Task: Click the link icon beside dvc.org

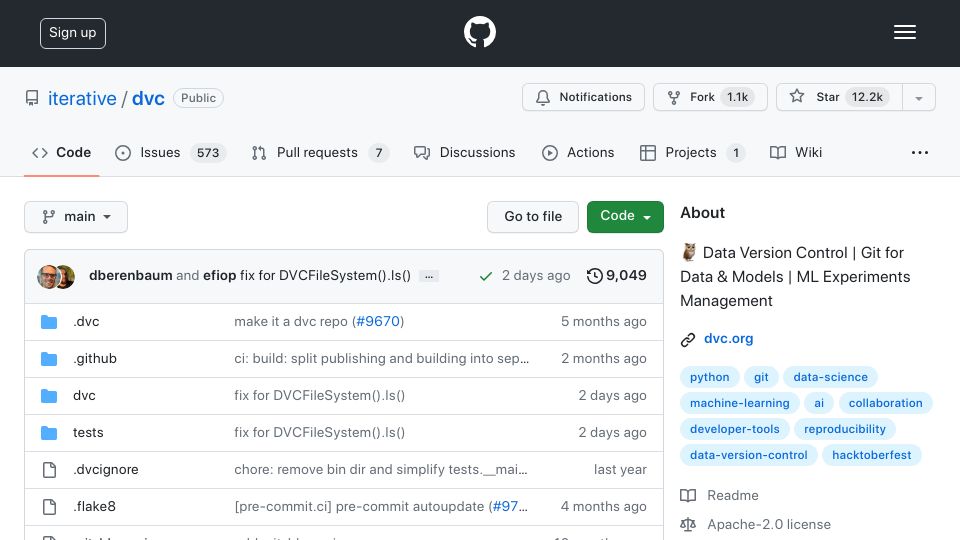Action: click(688, 339)
